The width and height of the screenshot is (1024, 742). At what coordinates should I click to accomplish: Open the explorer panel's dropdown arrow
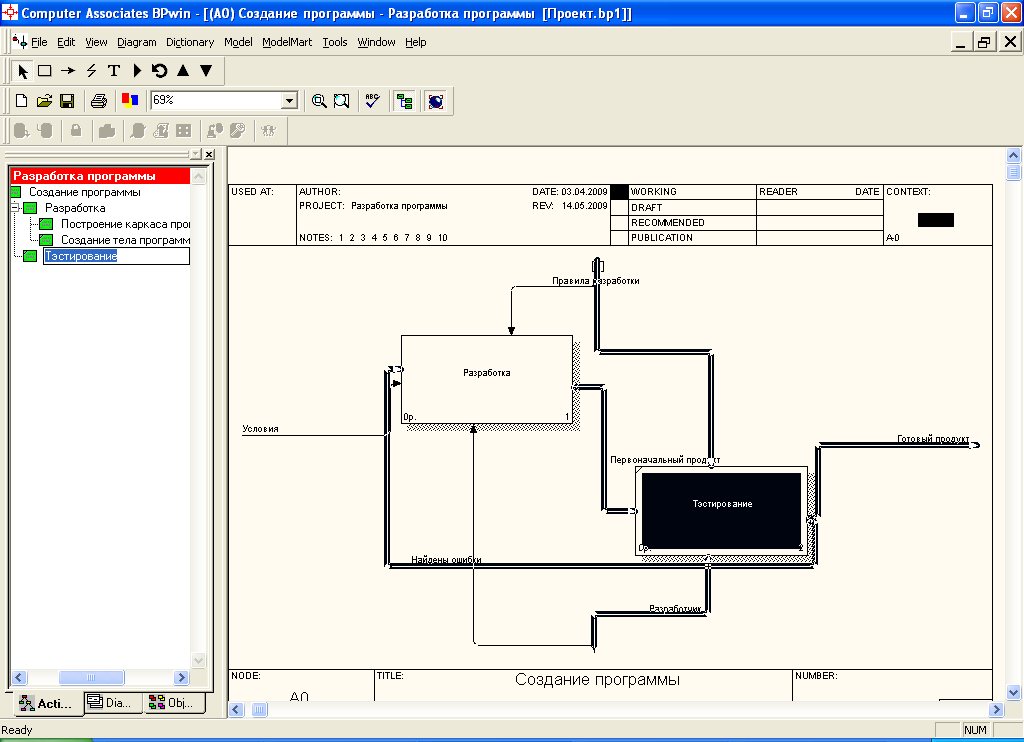[196, 154]
